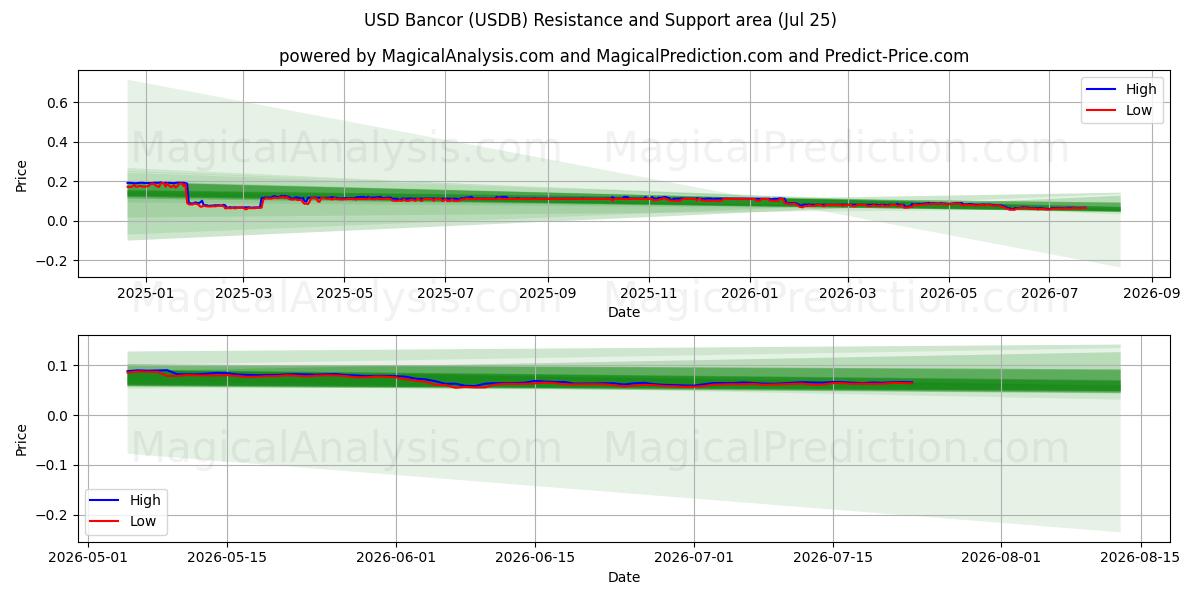Click the '0.0' y-axis tick on the top chart
This screenshot has width=1200, height=600.
point(57,221)
